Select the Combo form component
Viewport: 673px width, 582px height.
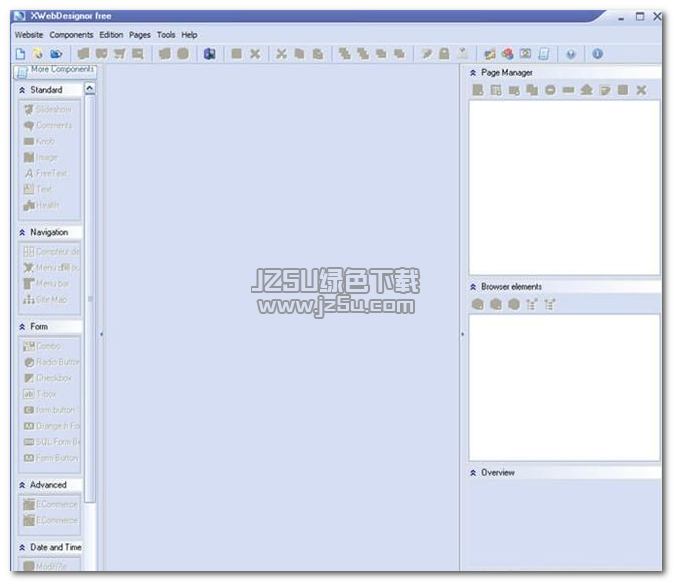coord(42,346)
